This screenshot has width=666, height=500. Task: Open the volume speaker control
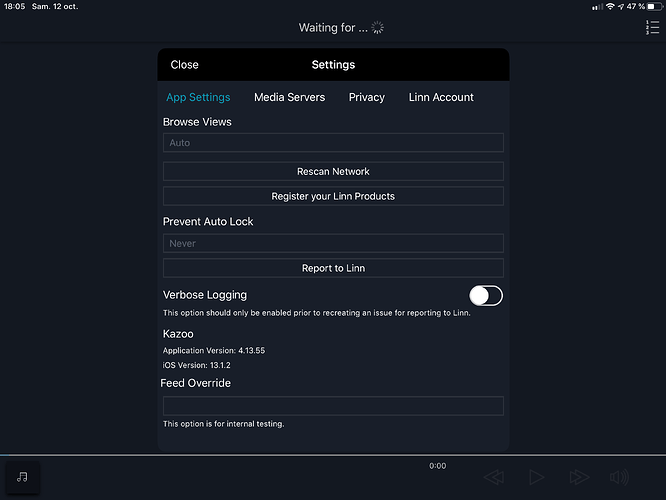coord(619,477)
